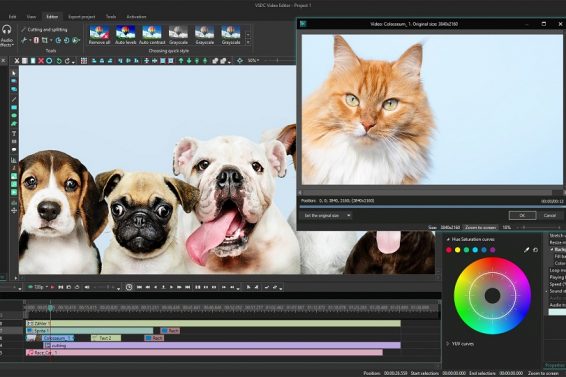This screenshot has height=377, width=566.
Task: Toggle the grid display icon
Action: 84,61
